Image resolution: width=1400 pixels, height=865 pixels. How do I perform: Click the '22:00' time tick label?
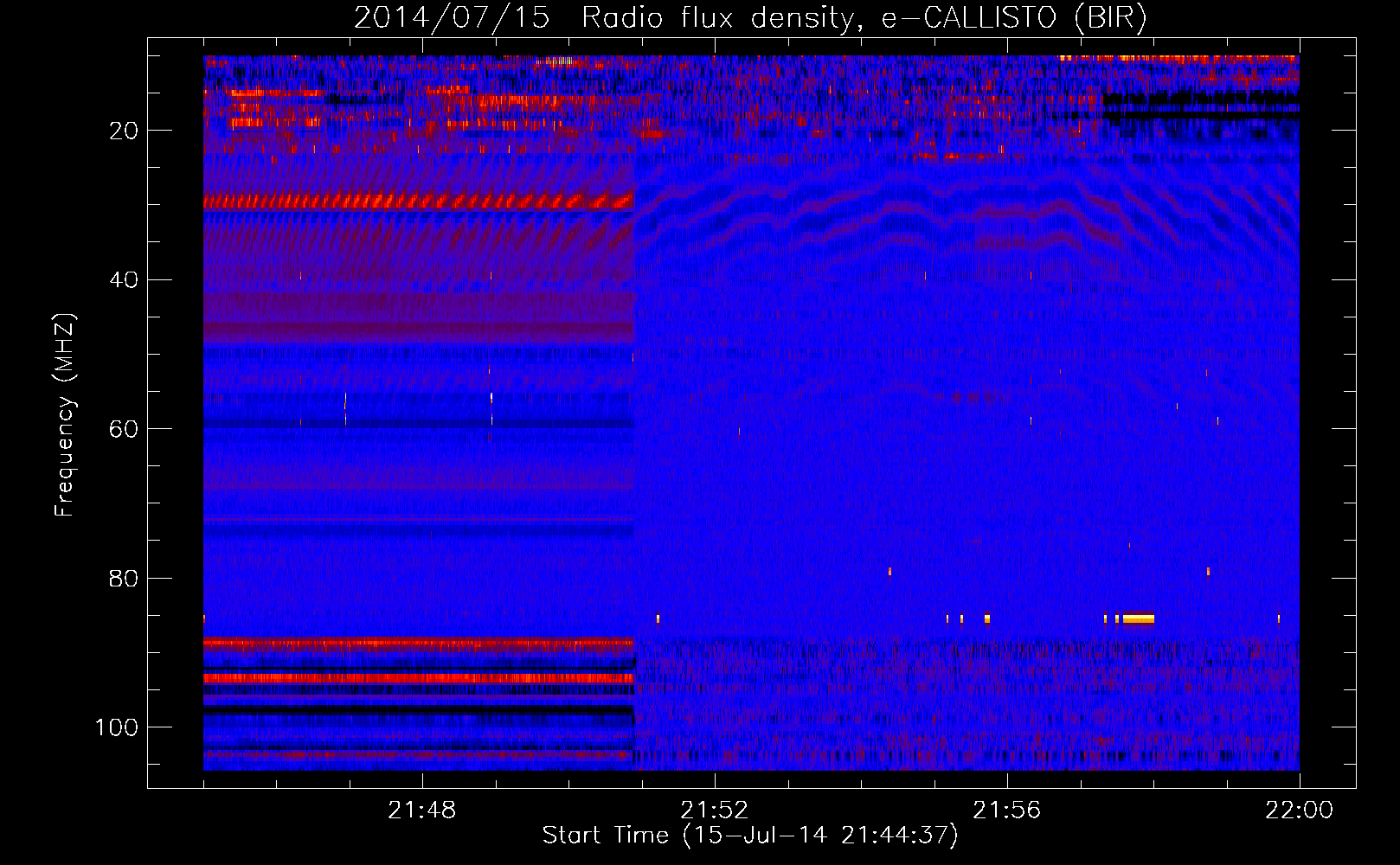(x=1300, y=811)
